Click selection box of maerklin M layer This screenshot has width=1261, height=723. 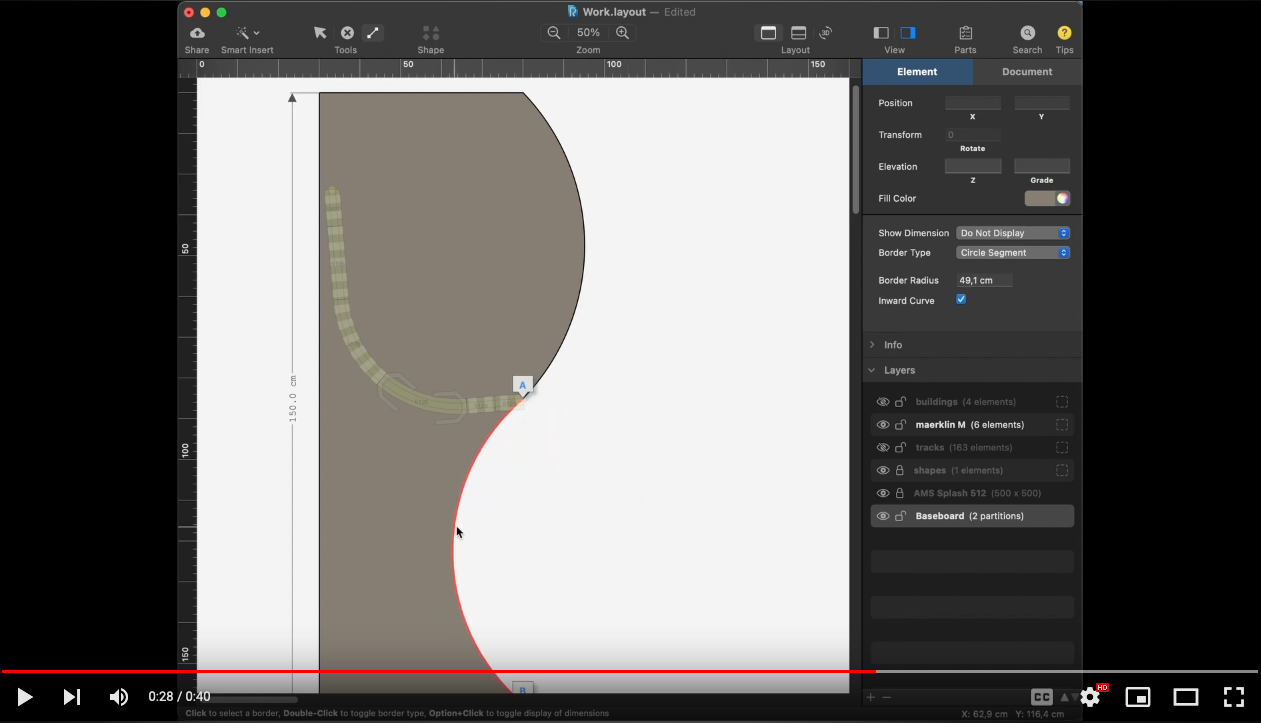(1062, 425)
